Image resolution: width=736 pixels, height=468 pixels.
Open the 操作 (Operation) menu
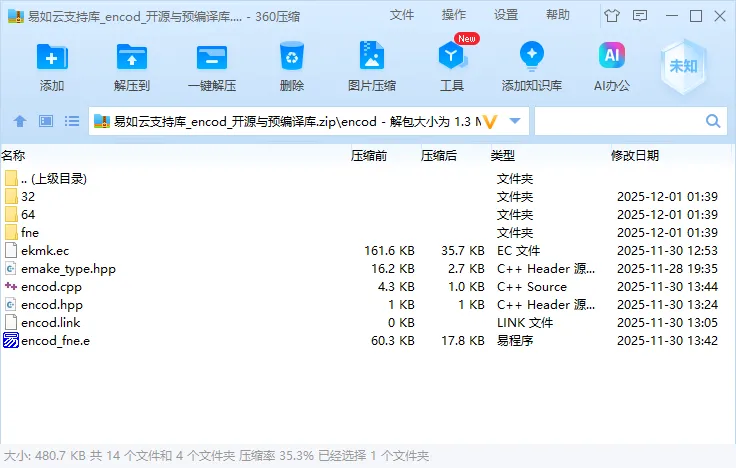click(454, 15)
